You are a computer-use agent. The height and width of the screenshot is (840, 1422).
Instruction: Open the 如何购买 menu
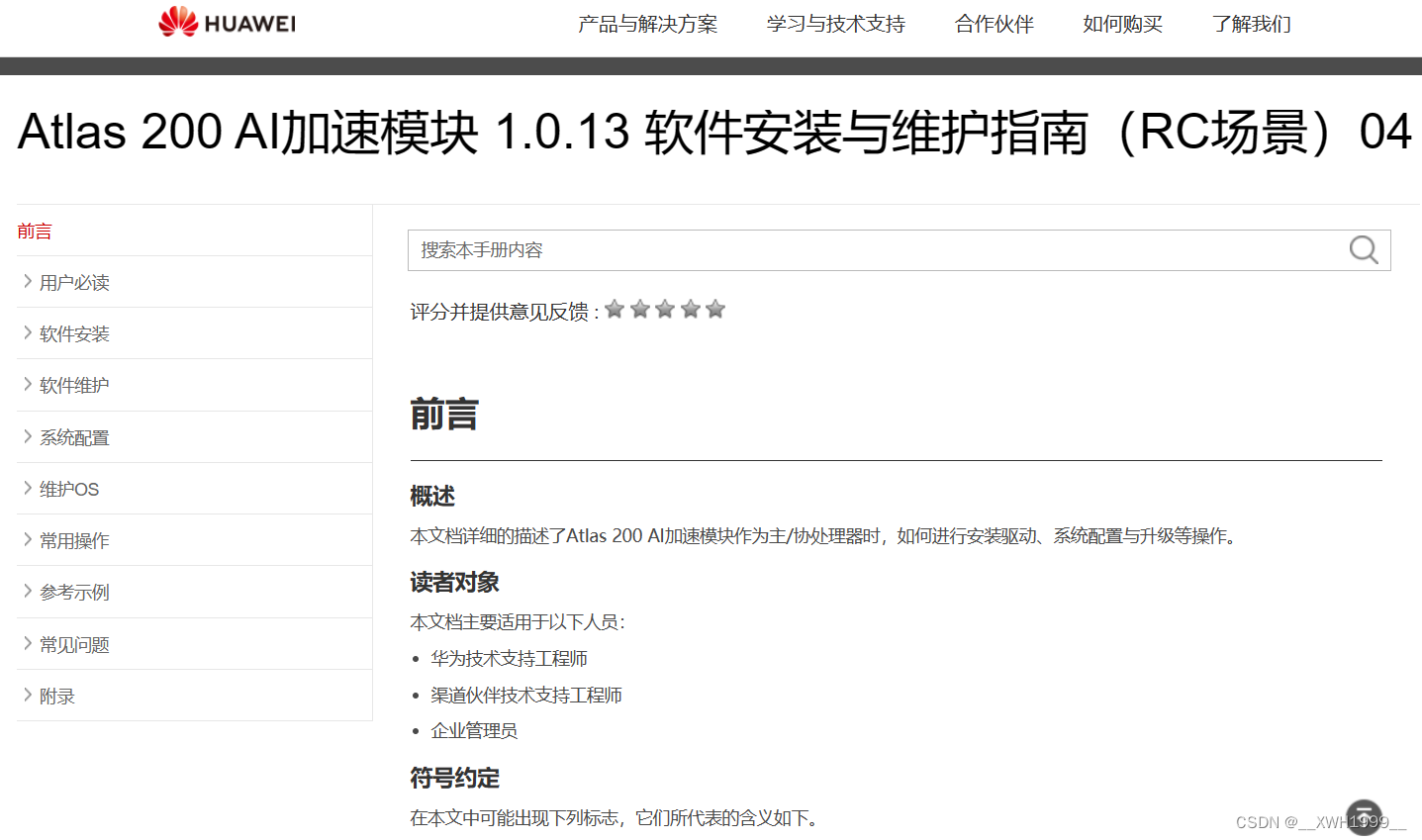point(1123,24)
